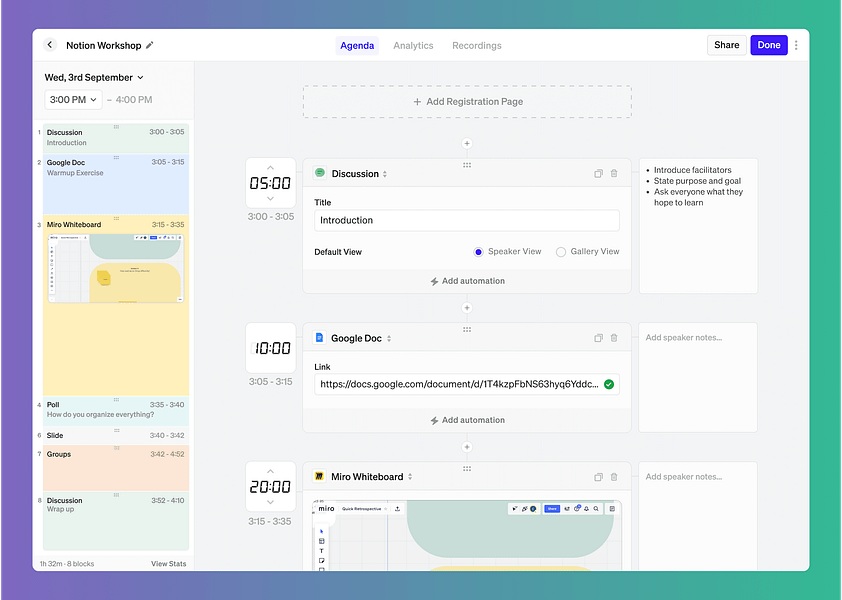Select Discussion Introduction block in the sidebar
The width and height of the screenshot is (842, 600).
pos(115,138)
